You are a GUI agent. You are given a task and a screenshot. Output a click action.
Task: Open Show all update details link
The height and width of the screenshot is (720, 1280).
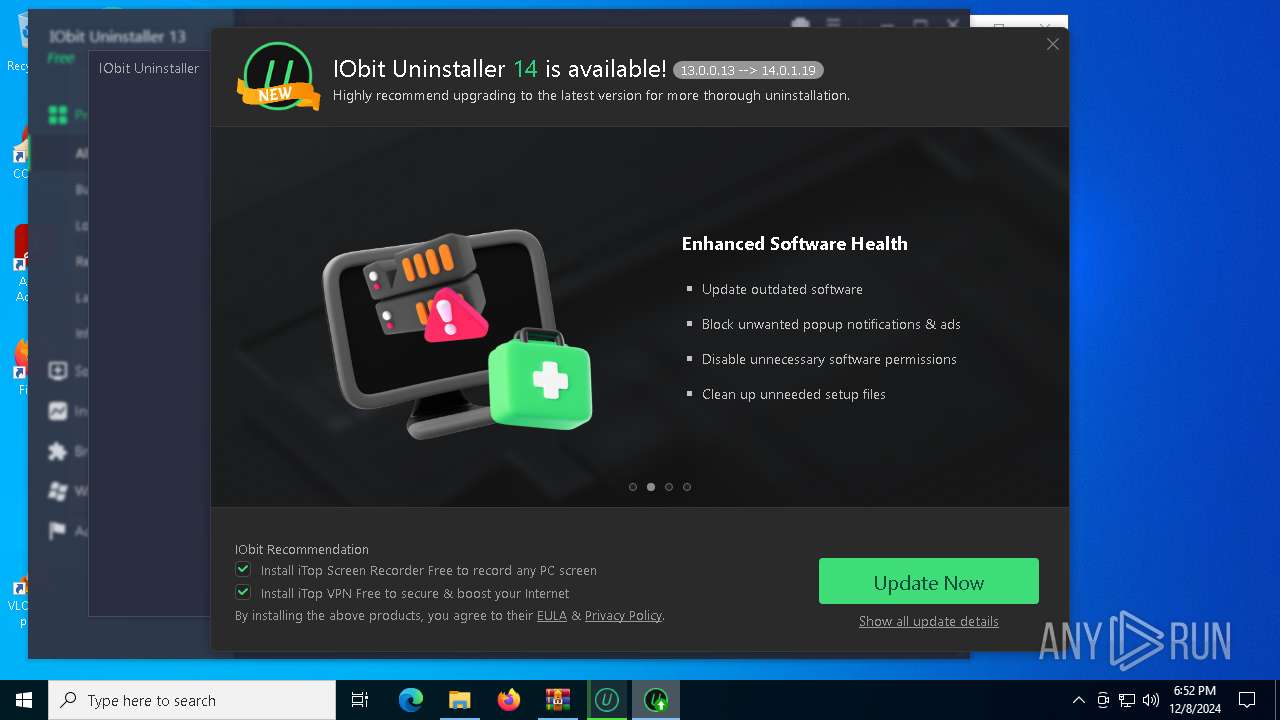click(928, 621)
